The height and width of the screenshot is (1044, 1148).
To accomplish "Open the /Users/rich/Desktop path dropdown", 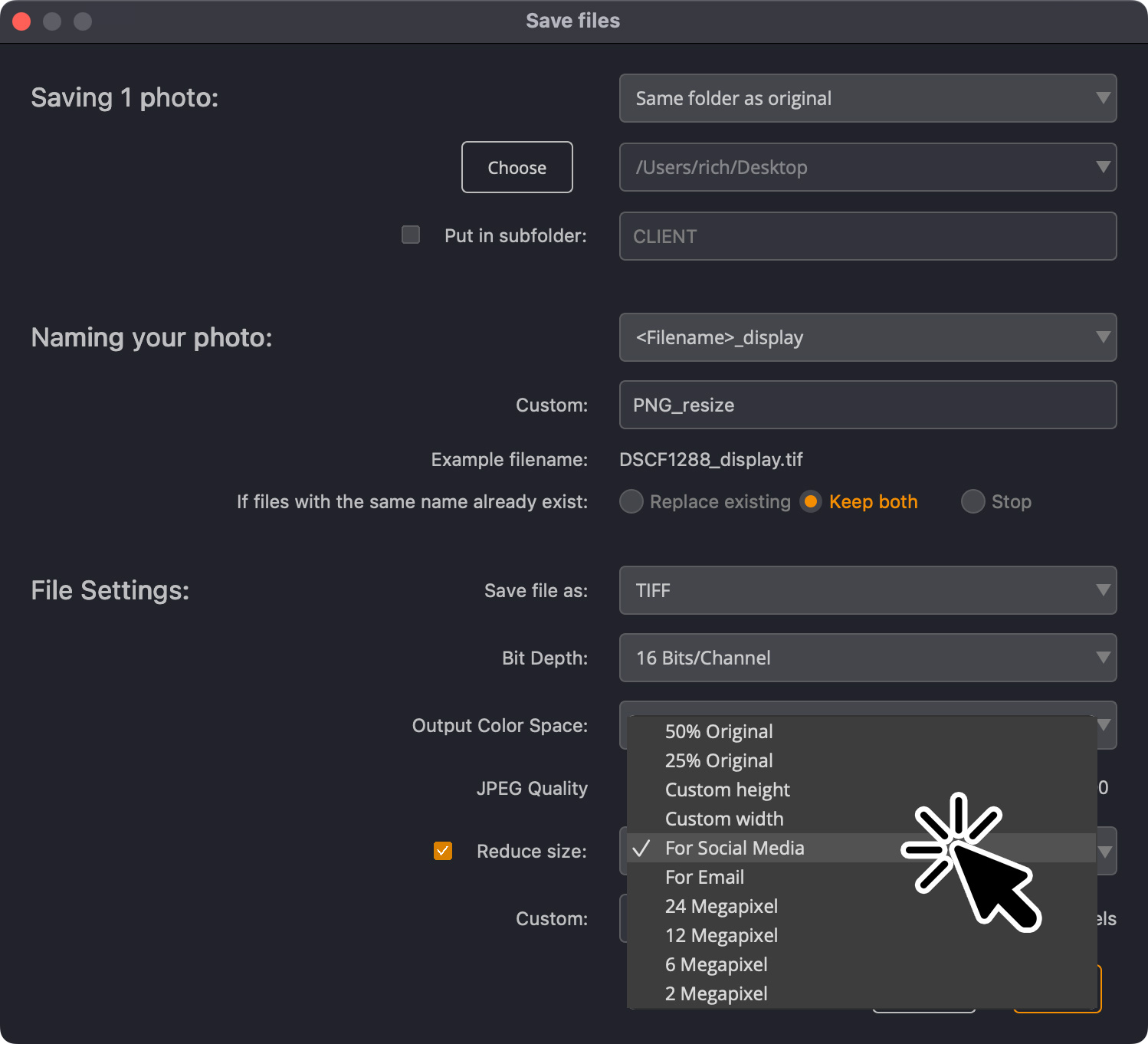I will [868, 167].
